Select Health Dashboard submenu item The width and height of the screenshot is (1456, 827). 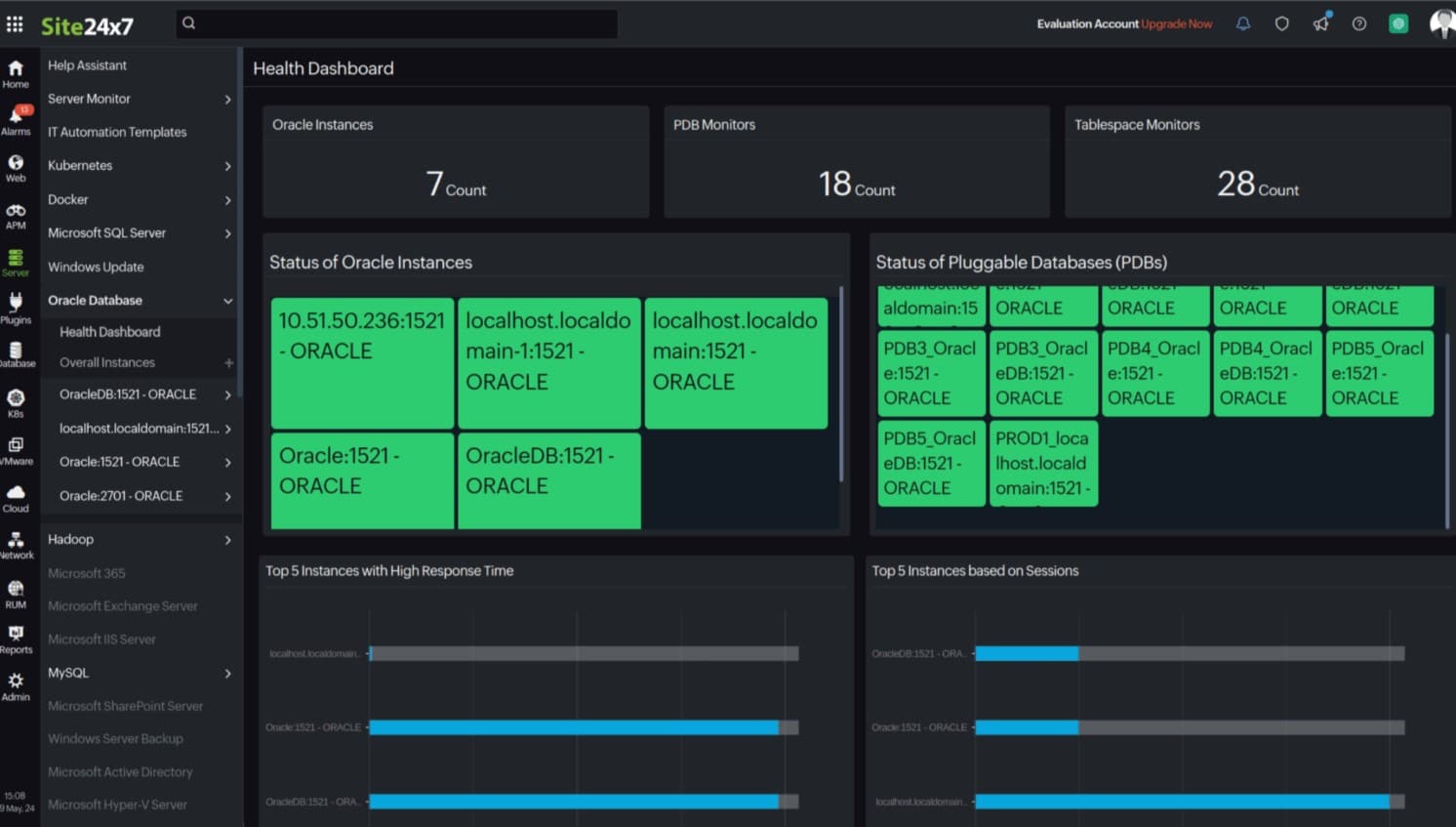(109, 332)
